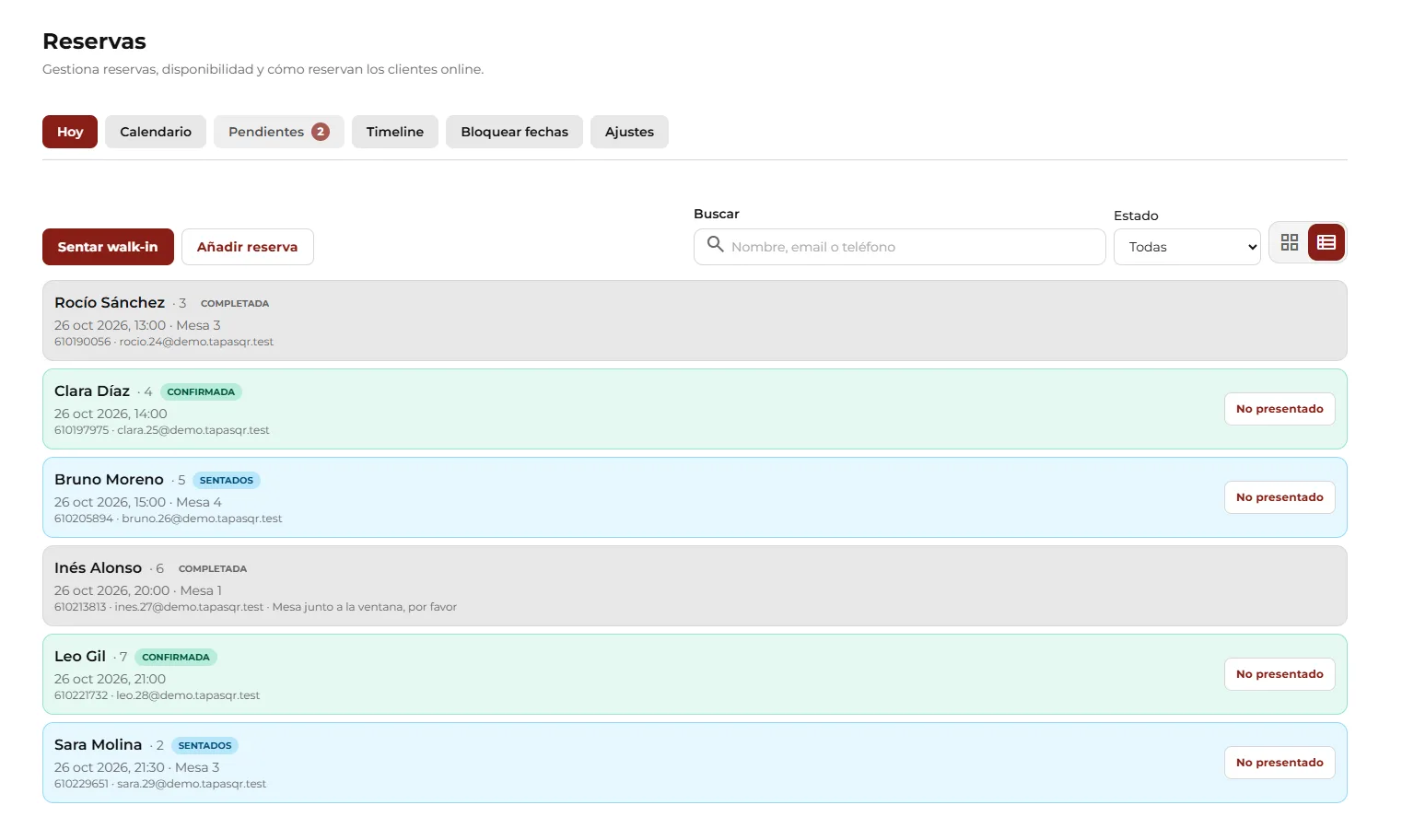Viewport: 1402px width, 840px height.
Task: Click SENTADOS badge on Sara Molina row
Action: click(x=204, y=745)
